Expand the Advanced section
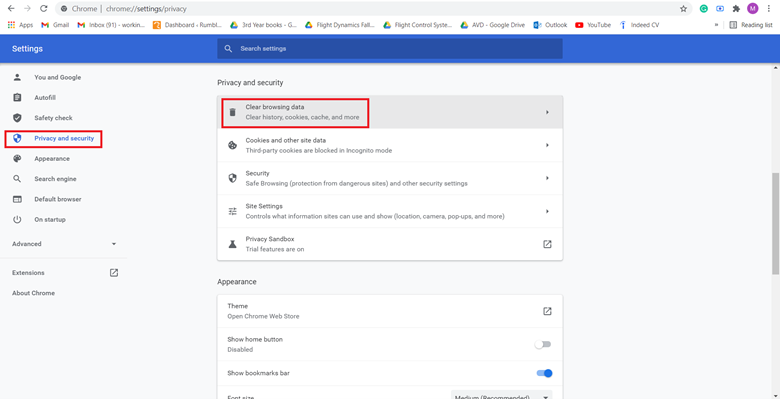Viewport: 780px width, 399px height. (64, 244)
